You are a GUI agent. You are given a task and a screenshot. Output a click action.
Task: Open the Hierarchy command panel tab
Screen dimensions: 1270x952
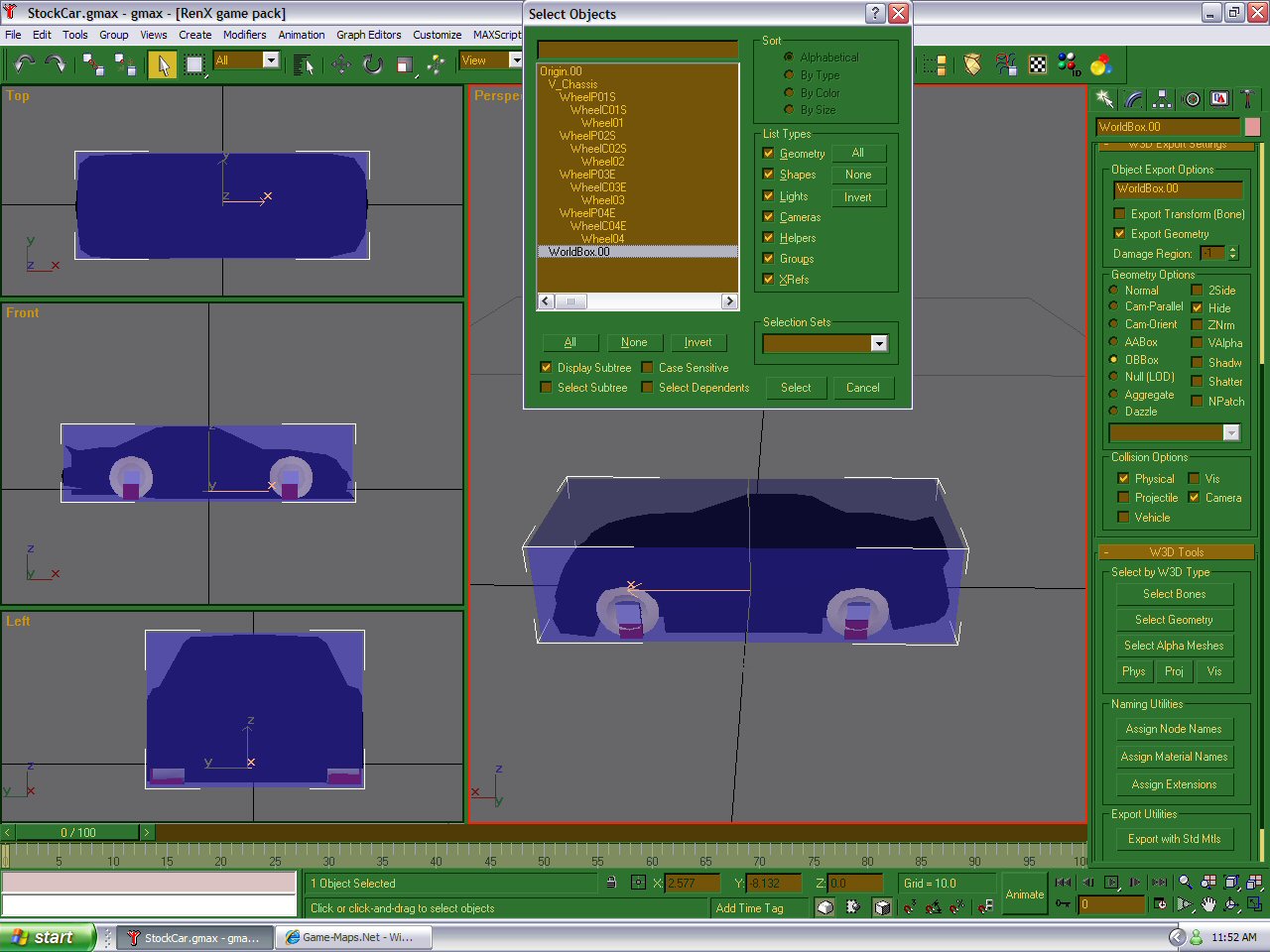(1162, 99)
